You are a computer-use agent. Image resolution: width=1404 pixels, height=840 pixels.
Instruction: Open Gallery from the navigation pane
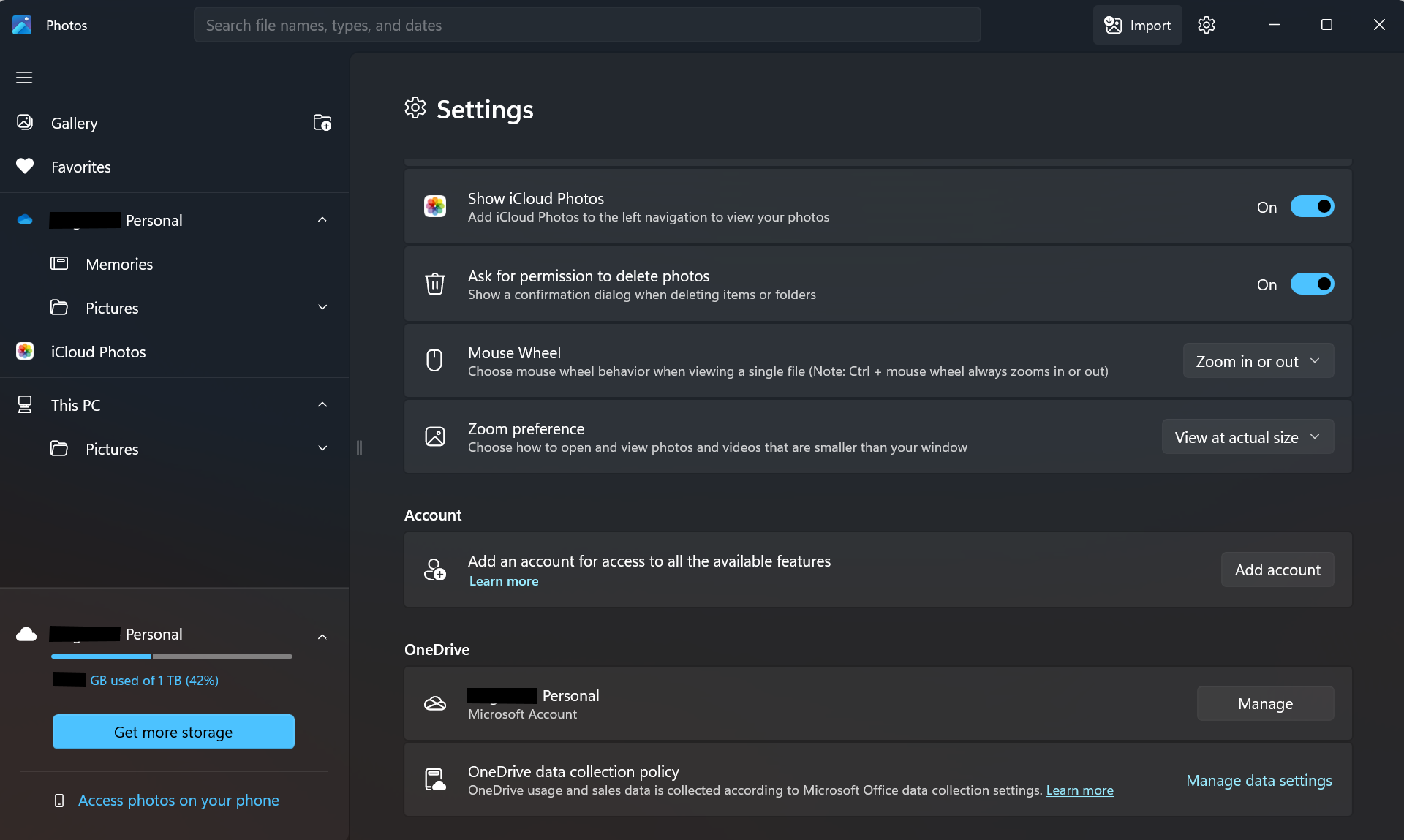click(x=74, y=123)
